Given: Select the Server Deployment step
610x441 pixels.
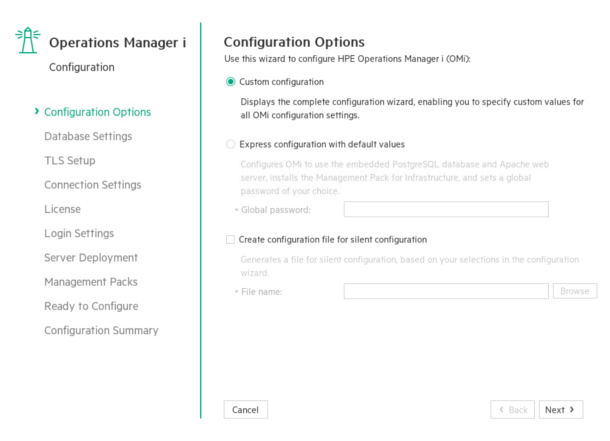Looking at the screenshot, I should pos(91,257).
